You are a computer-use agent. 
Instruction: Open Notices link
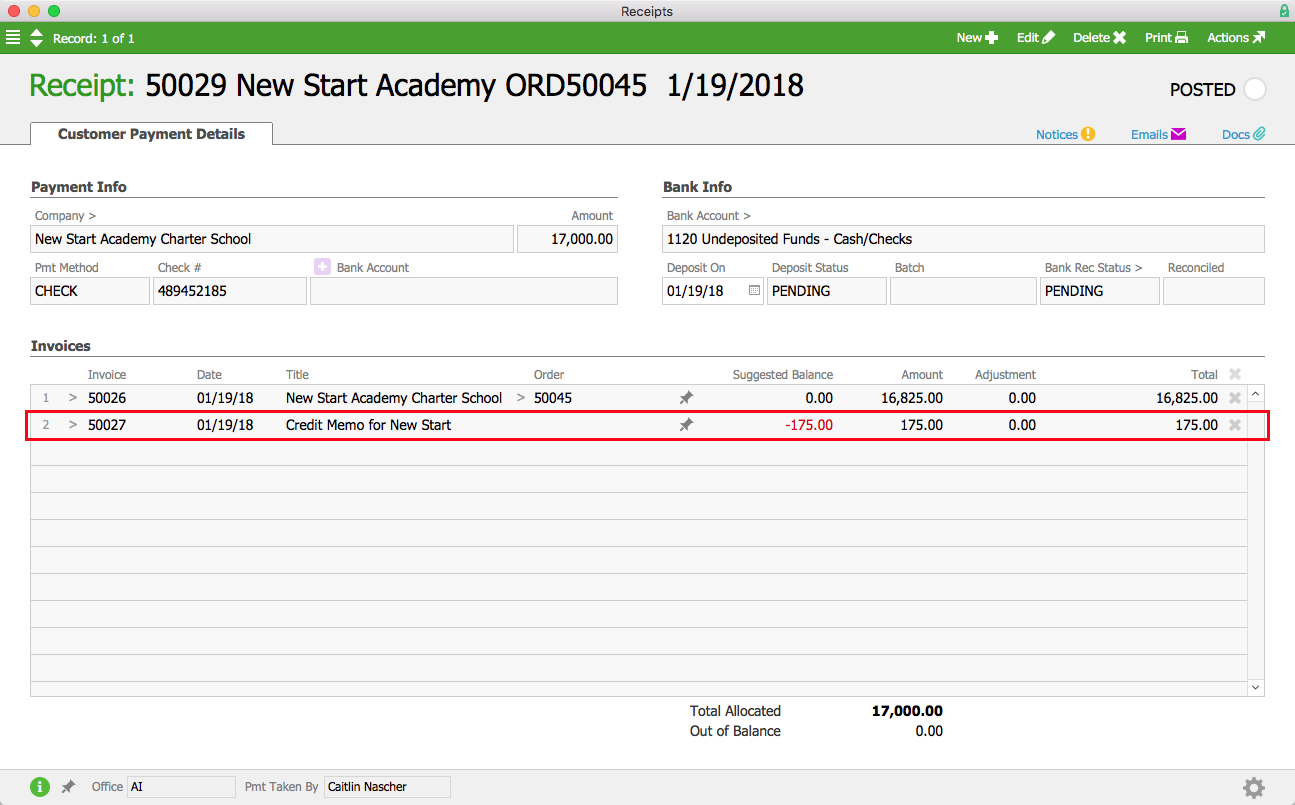[x=1065, y=134]
